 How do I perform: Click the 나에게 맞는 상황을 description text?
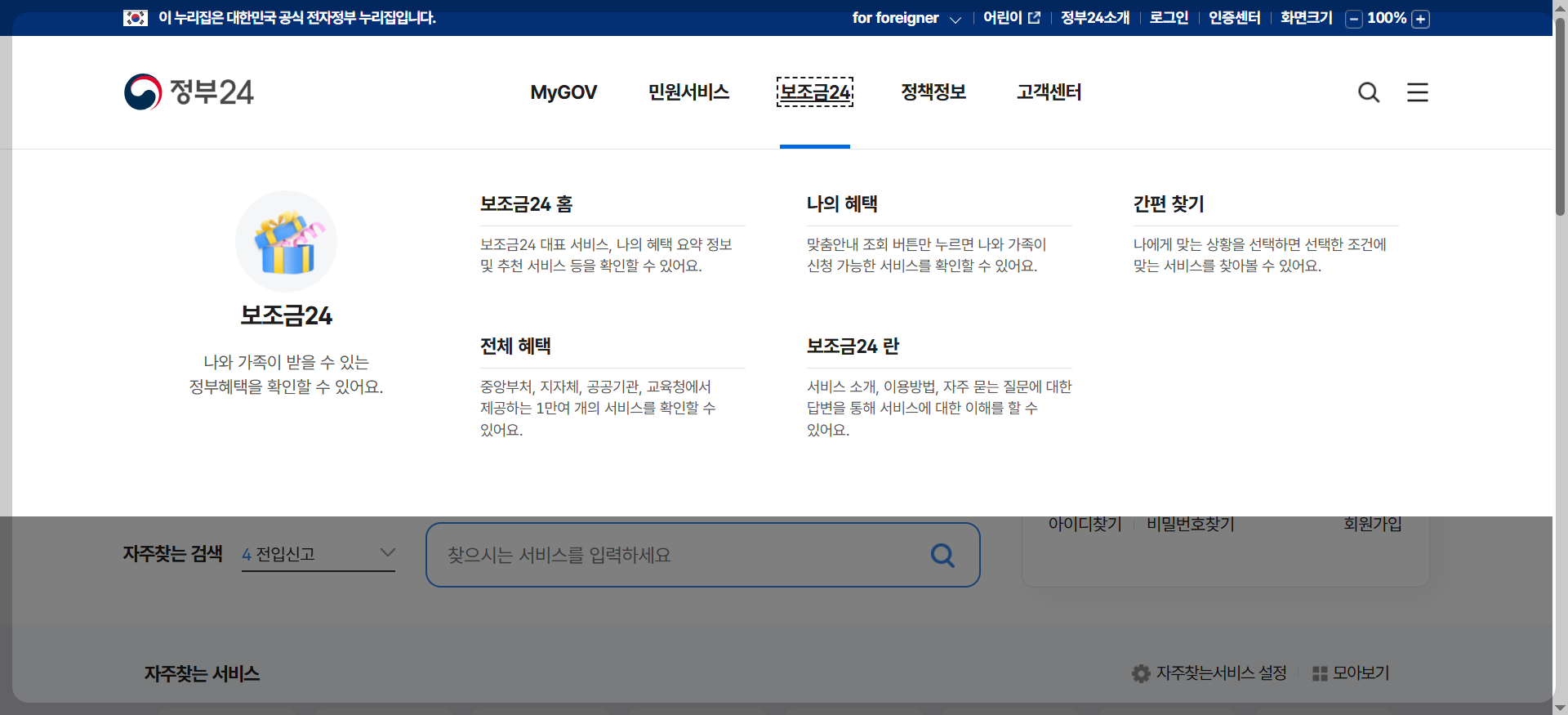click(1260, 255)
